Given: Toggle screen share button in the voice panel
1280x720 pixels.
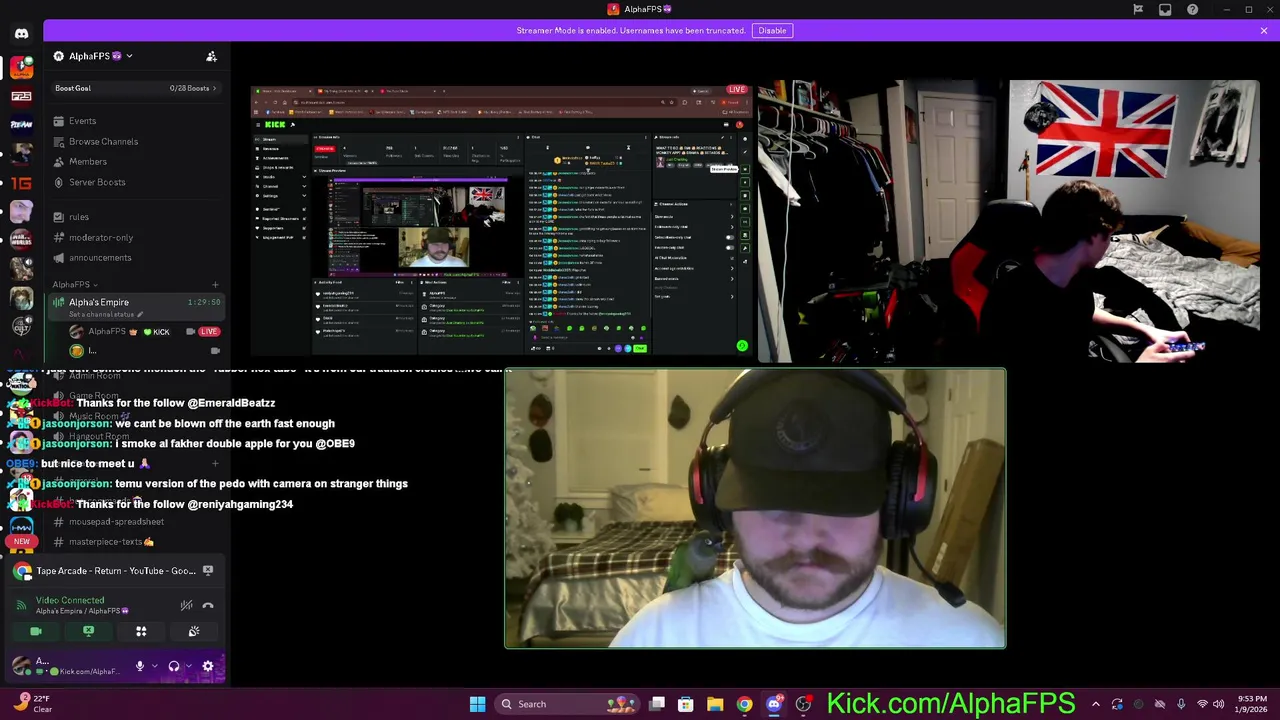Looking at the screenshot, I should click(88, 632).
